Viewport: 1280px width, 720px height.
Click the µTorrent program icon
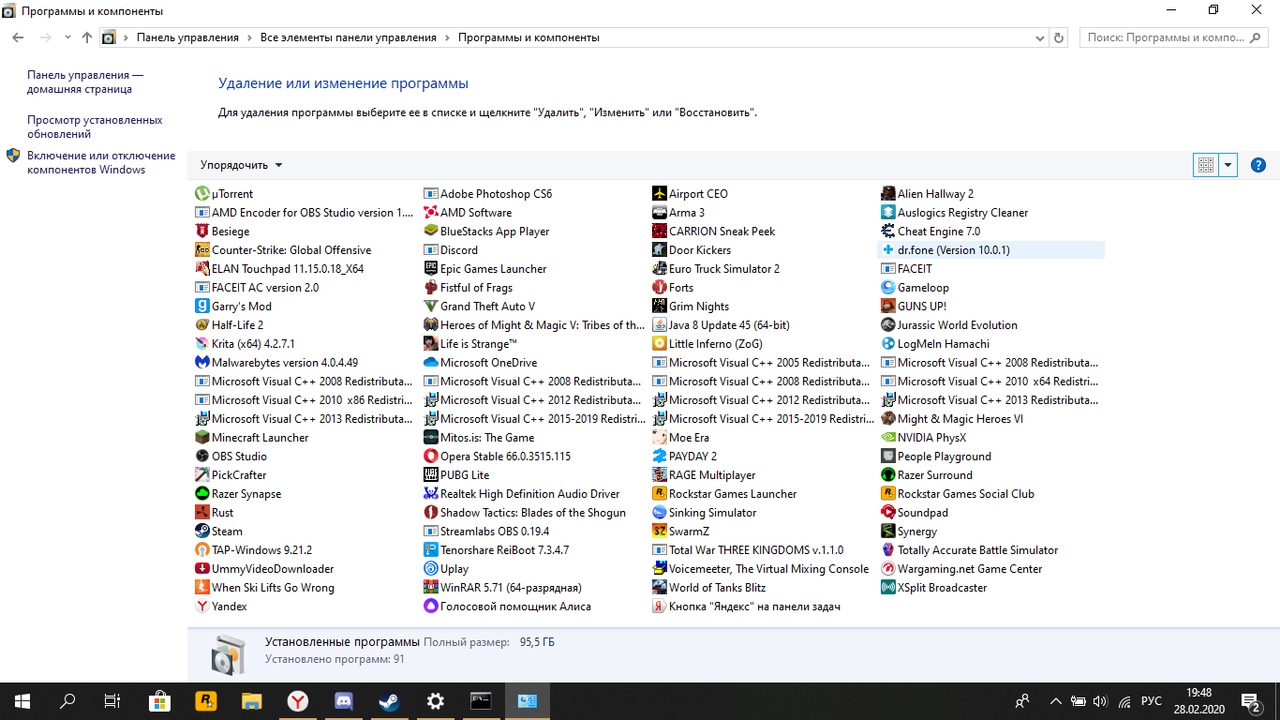[202, 194]
